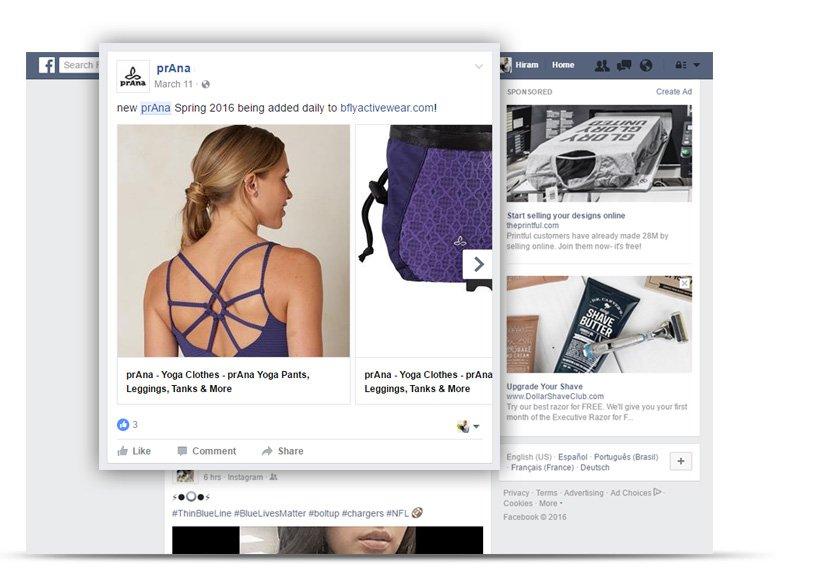This screenshot has height=574, width=822.
Task: Open the Upgrade Your Shave ad title
Action: pyautogui.click(x=545, y=386)
